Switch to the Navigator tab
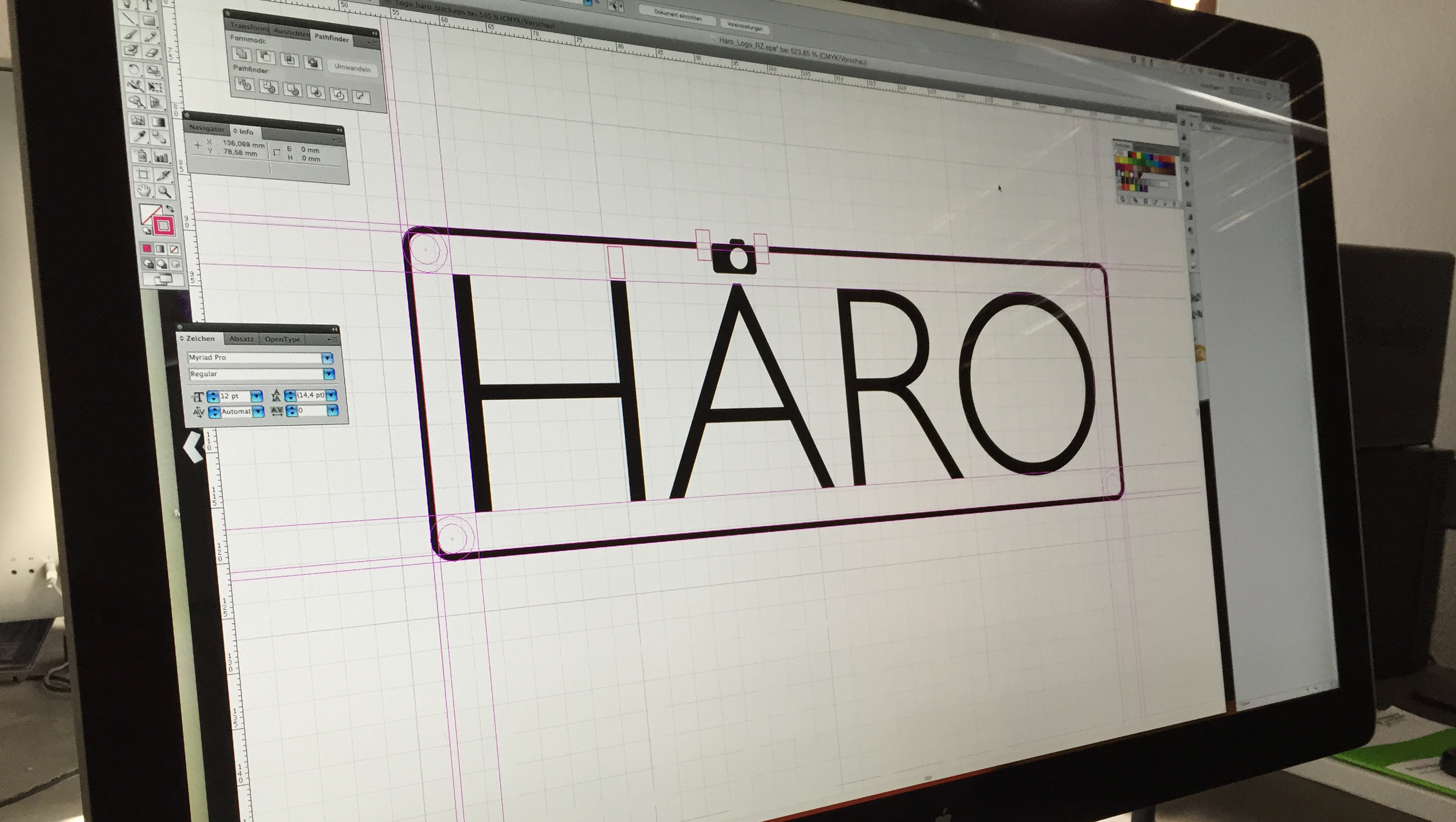 [x=207, y=129]
